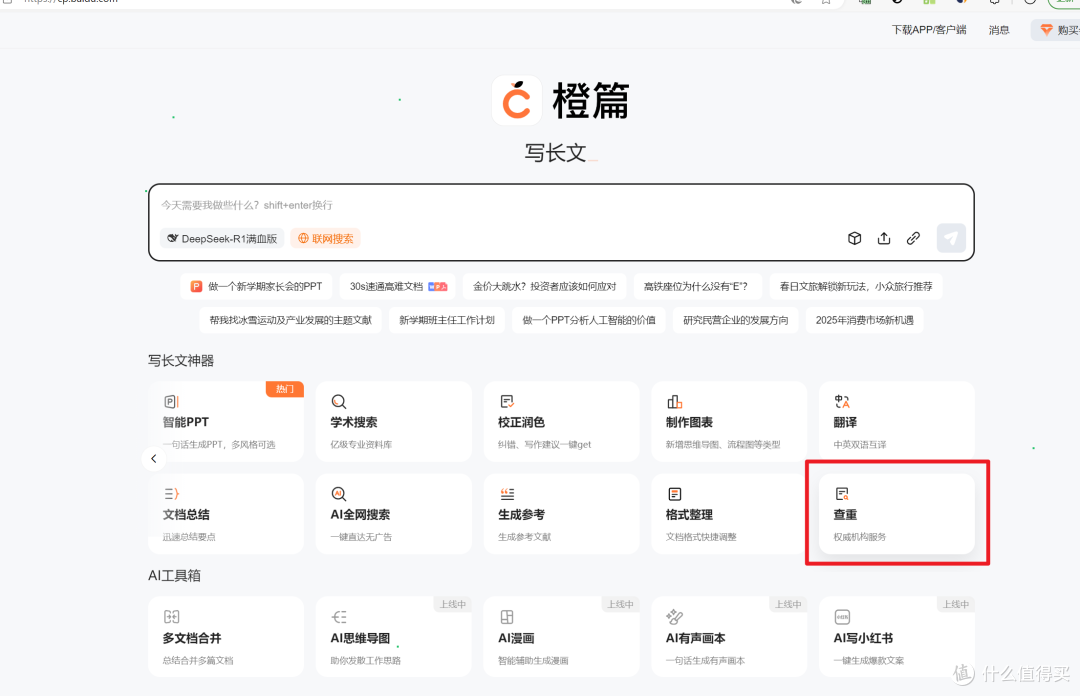Click the cube icon in the input box
Screen dimensions: 1080x696
pos(854,238)
